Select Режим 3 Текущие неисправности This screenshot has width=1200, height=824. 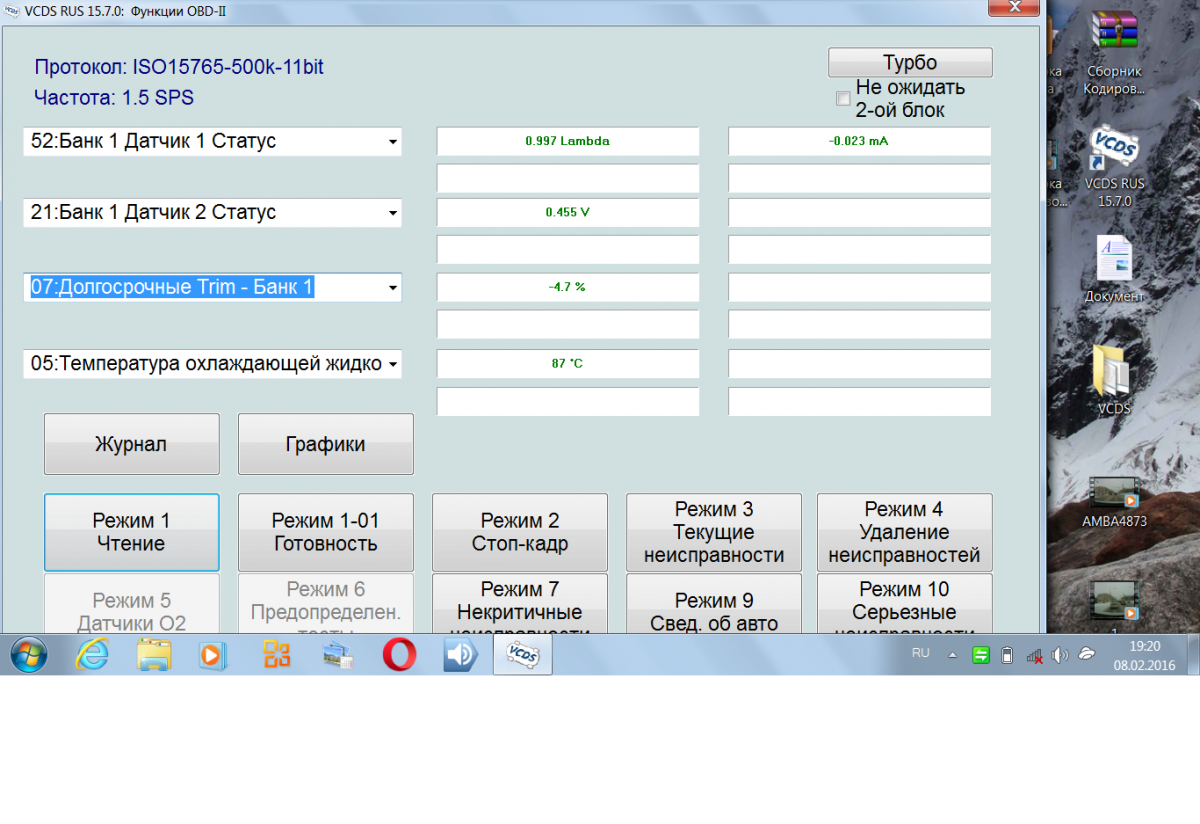[x=713, y=532]
